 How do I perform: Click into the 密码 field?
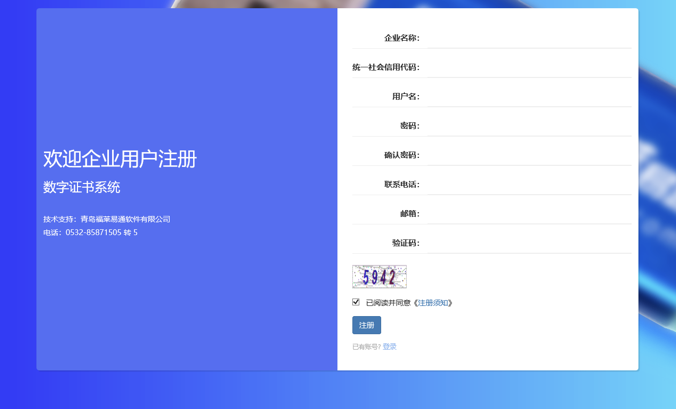click(x=527, y=126)
